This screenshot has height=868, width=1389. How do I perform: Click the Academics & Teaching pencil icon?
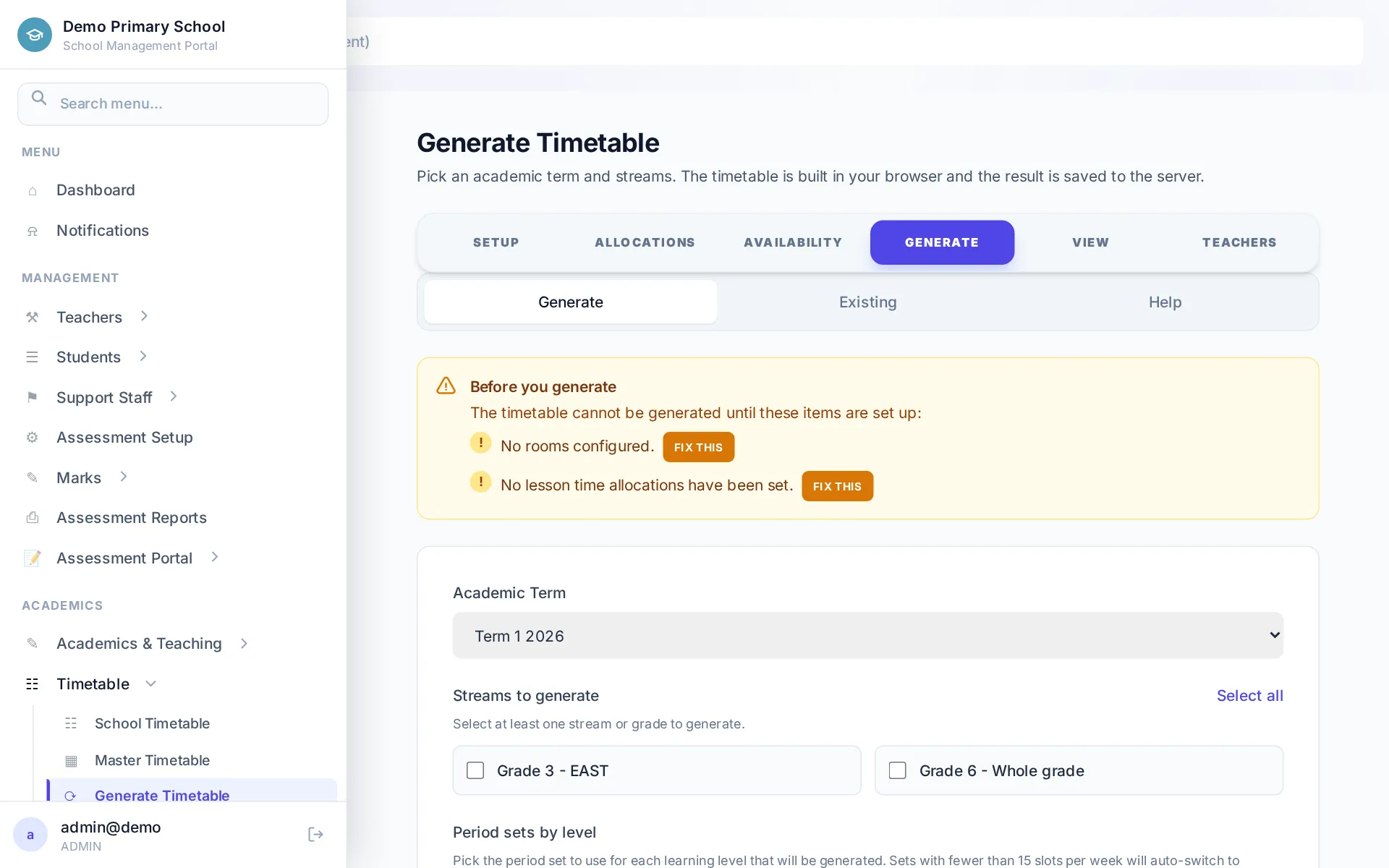click(33, 643)
